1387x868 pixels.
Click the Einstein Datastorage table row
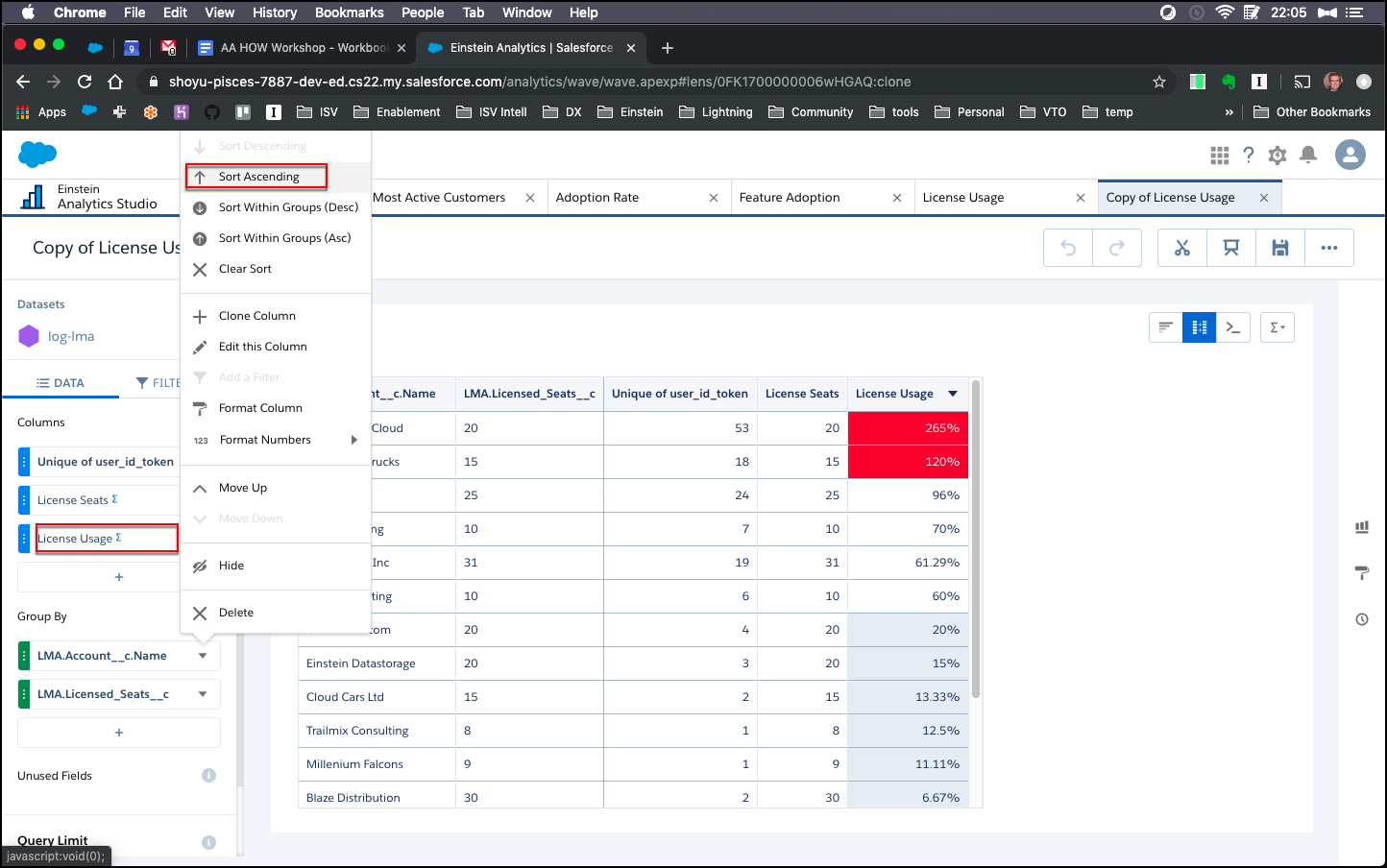(633, 663)
